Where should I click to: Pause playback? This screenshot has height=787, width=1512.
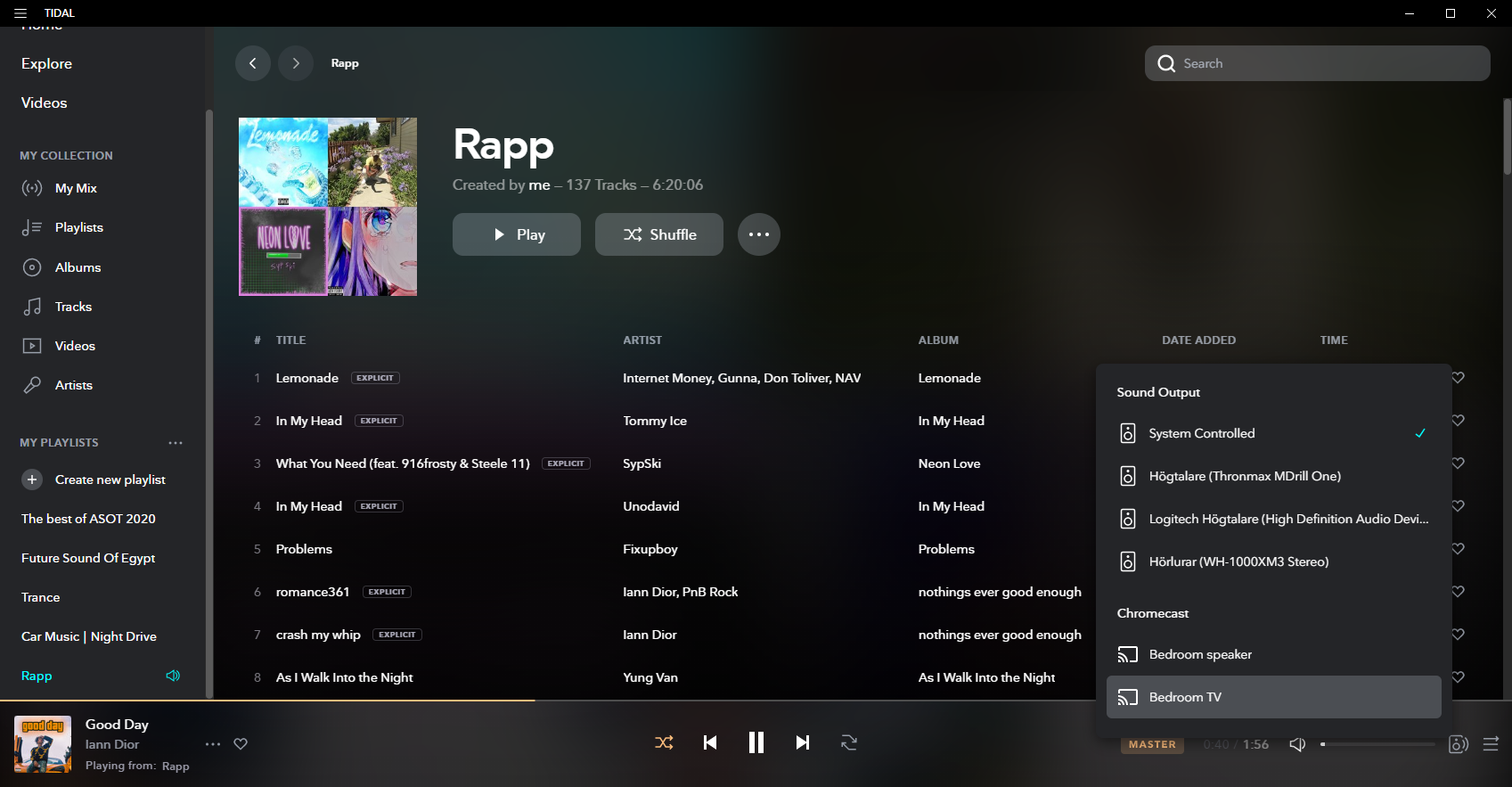click(x=756, y=742)
